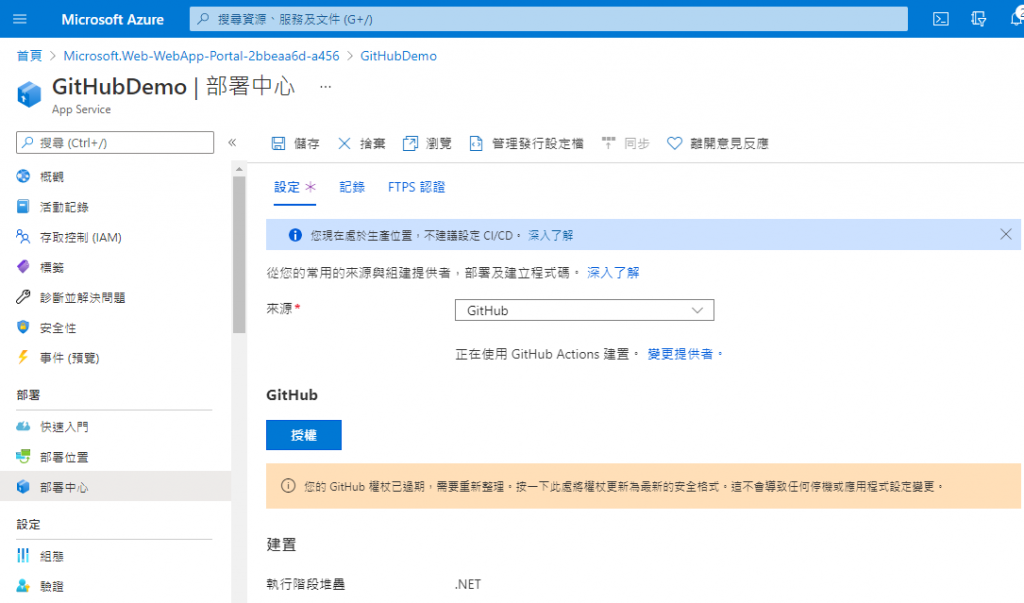Click the sidebar scrollbar up arrow
The height and width of the screenshot is (603, 1024).
(x=239, y=169)
